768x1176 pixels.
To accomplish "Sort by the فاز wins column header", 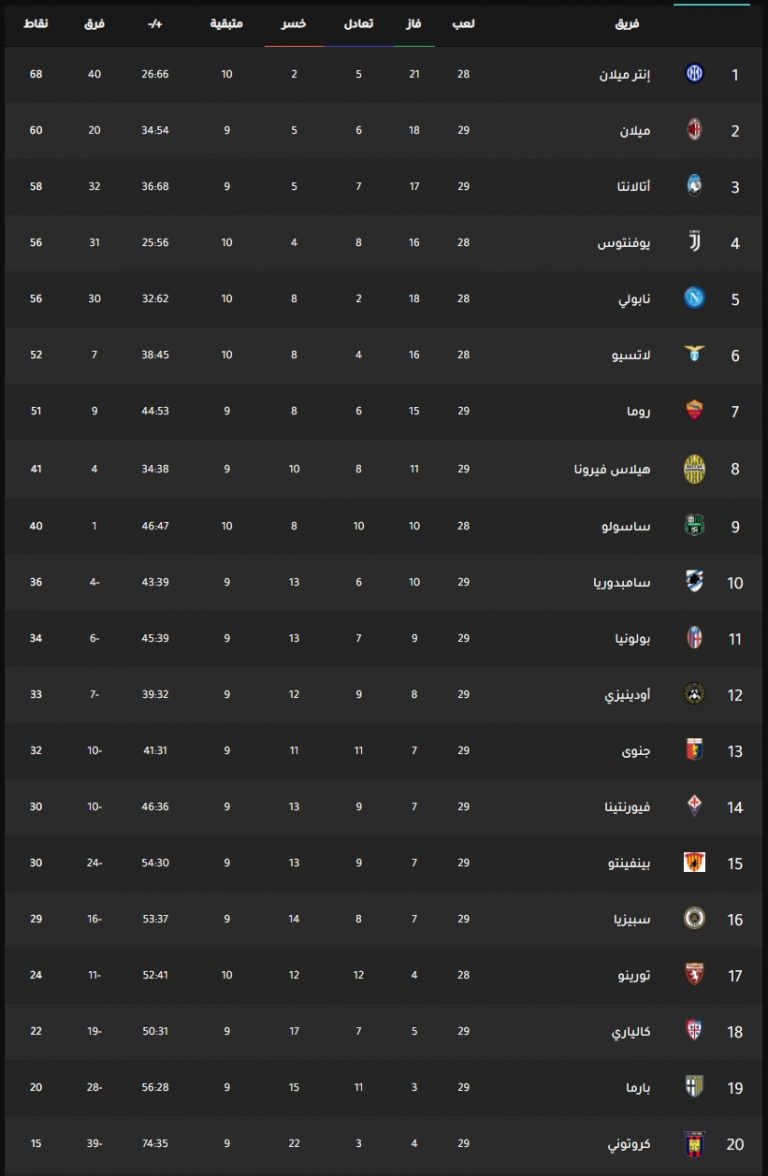I will pos(413,23).
